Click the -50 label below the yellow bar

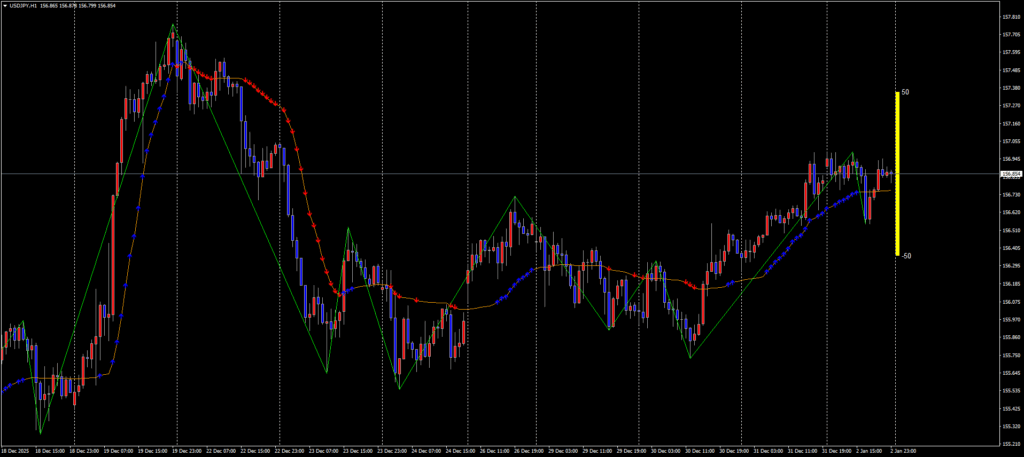[905, 256]
